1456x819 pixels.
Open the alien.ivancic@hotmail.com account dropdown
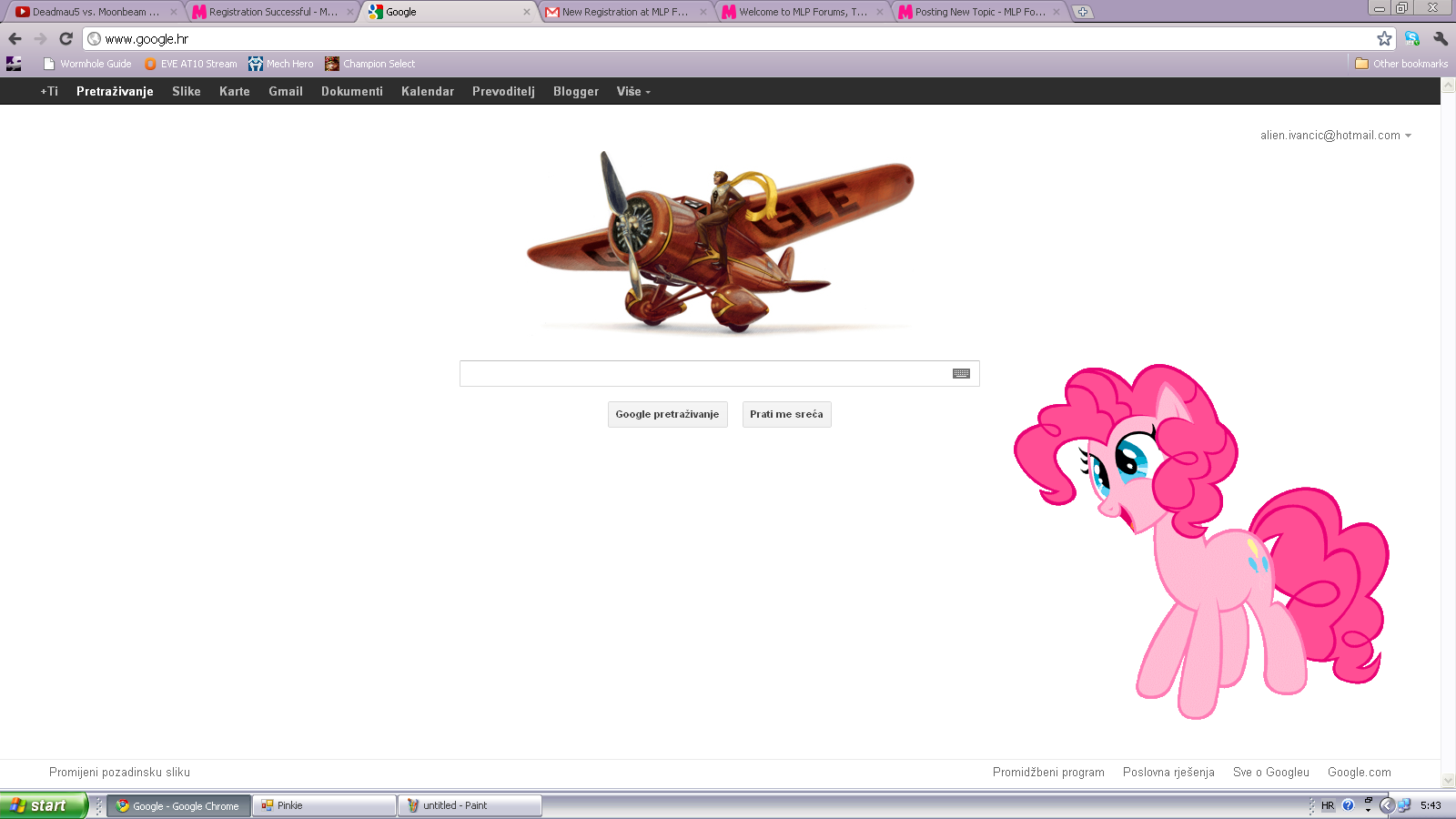pyautogui.click(x=1336, y=136)
